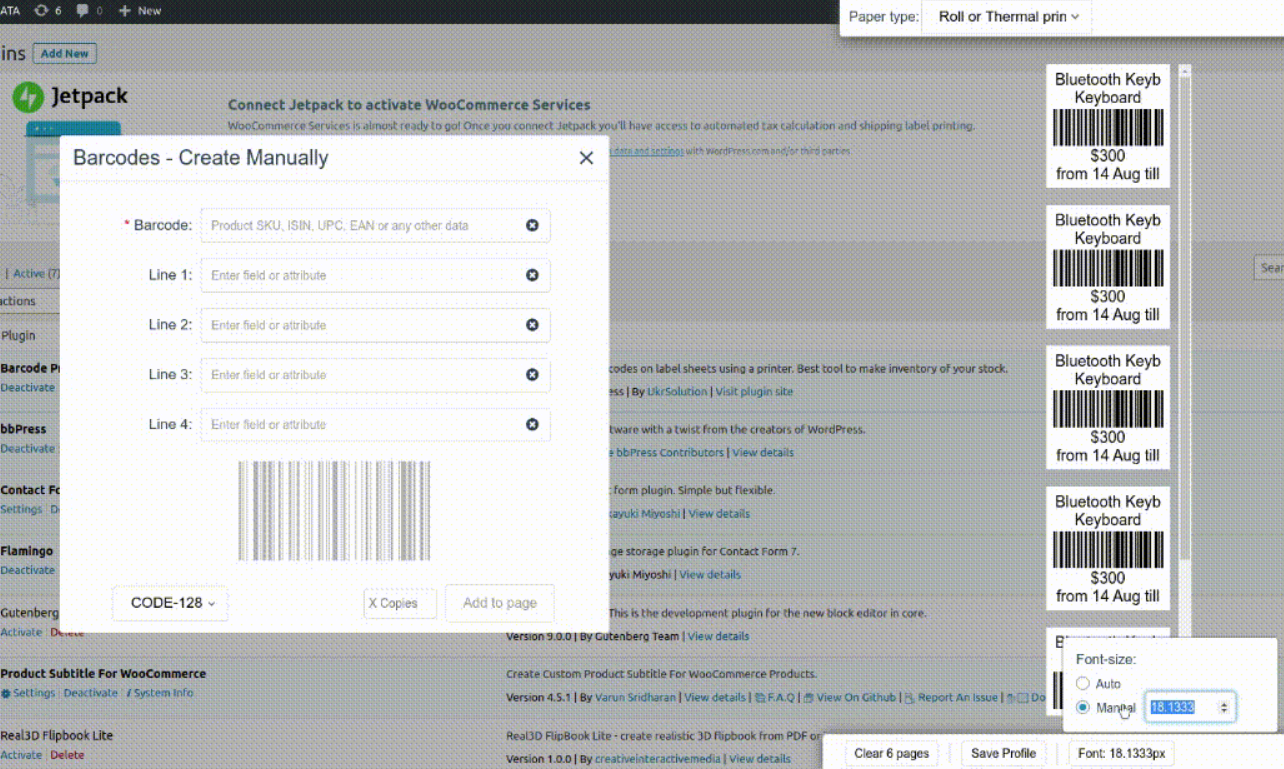Click the Jetpack logo icon
This screenshot has height=769, width=1284.
pyautogui.click(x=28, y=97)
